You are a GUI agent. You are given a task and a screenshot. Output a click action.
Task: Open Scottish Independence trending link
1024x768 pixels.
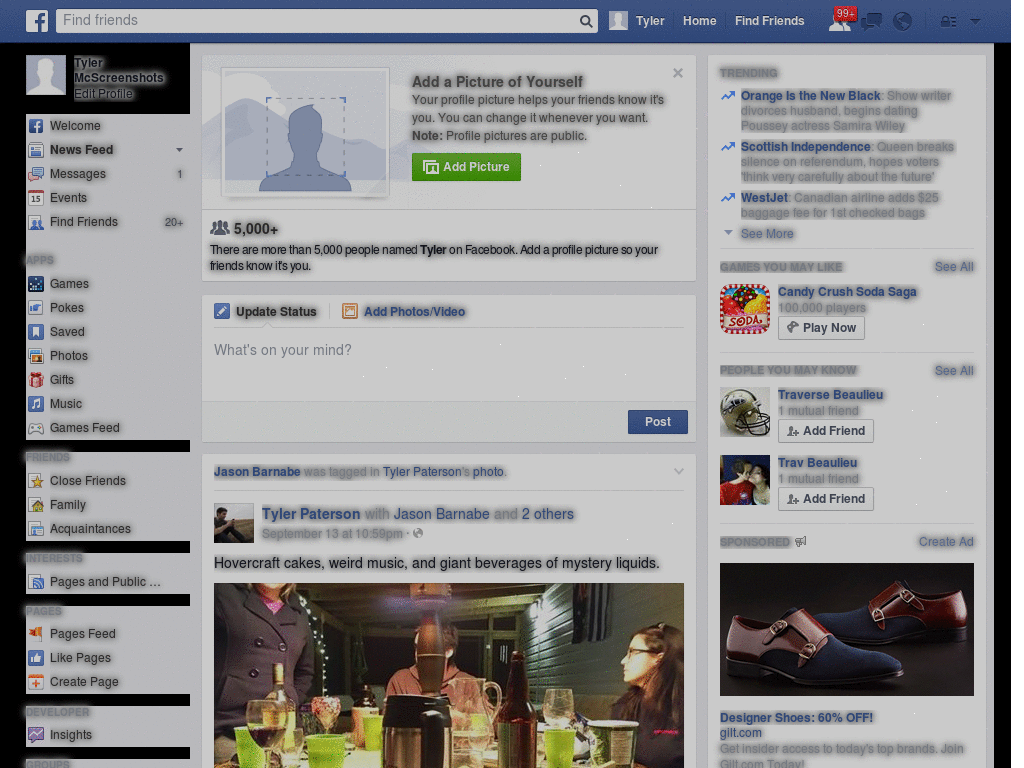pyautogui.click(x=805, y=147)
